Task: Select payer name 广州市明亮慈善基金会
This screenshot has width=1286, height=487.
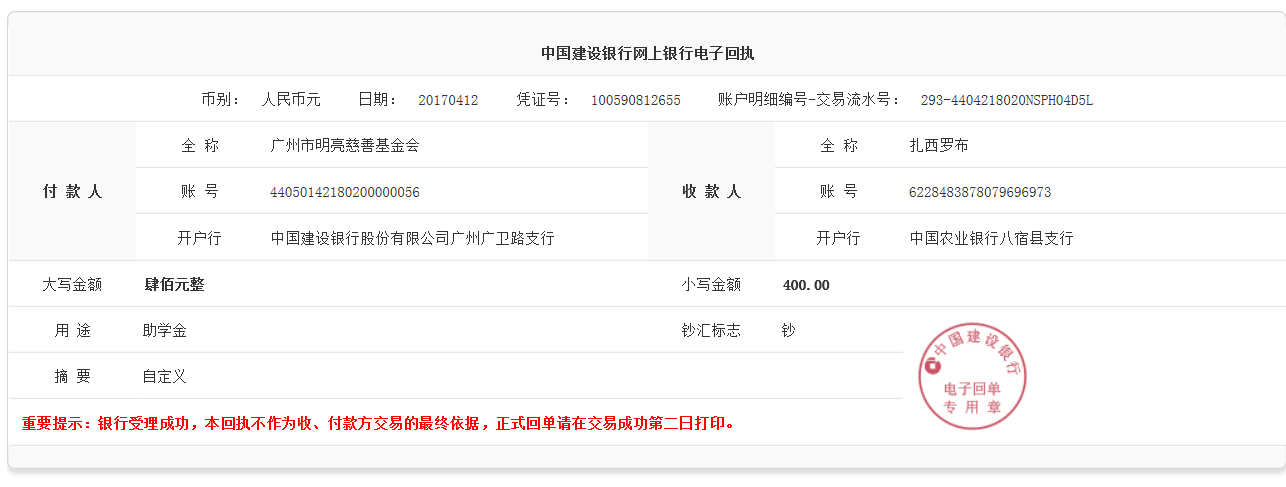Action: pyautogui.click(x=345, y=145)
